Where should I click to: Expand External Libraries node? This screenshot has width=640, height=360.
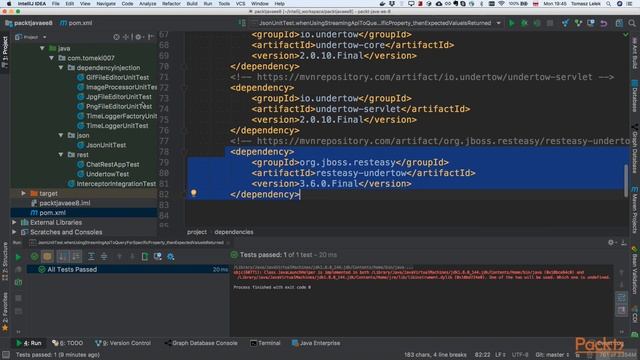14,222
